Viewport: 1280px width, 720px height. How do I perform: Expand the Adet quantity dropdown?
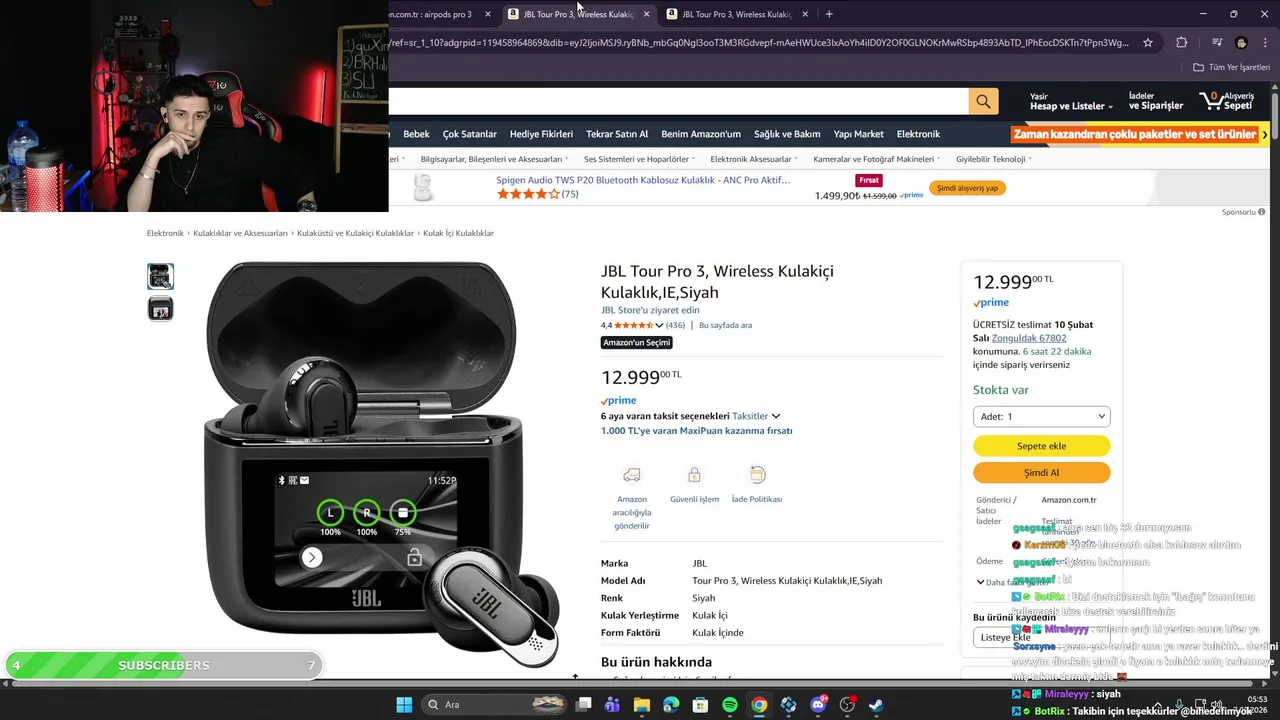(x=1041, y=417)
